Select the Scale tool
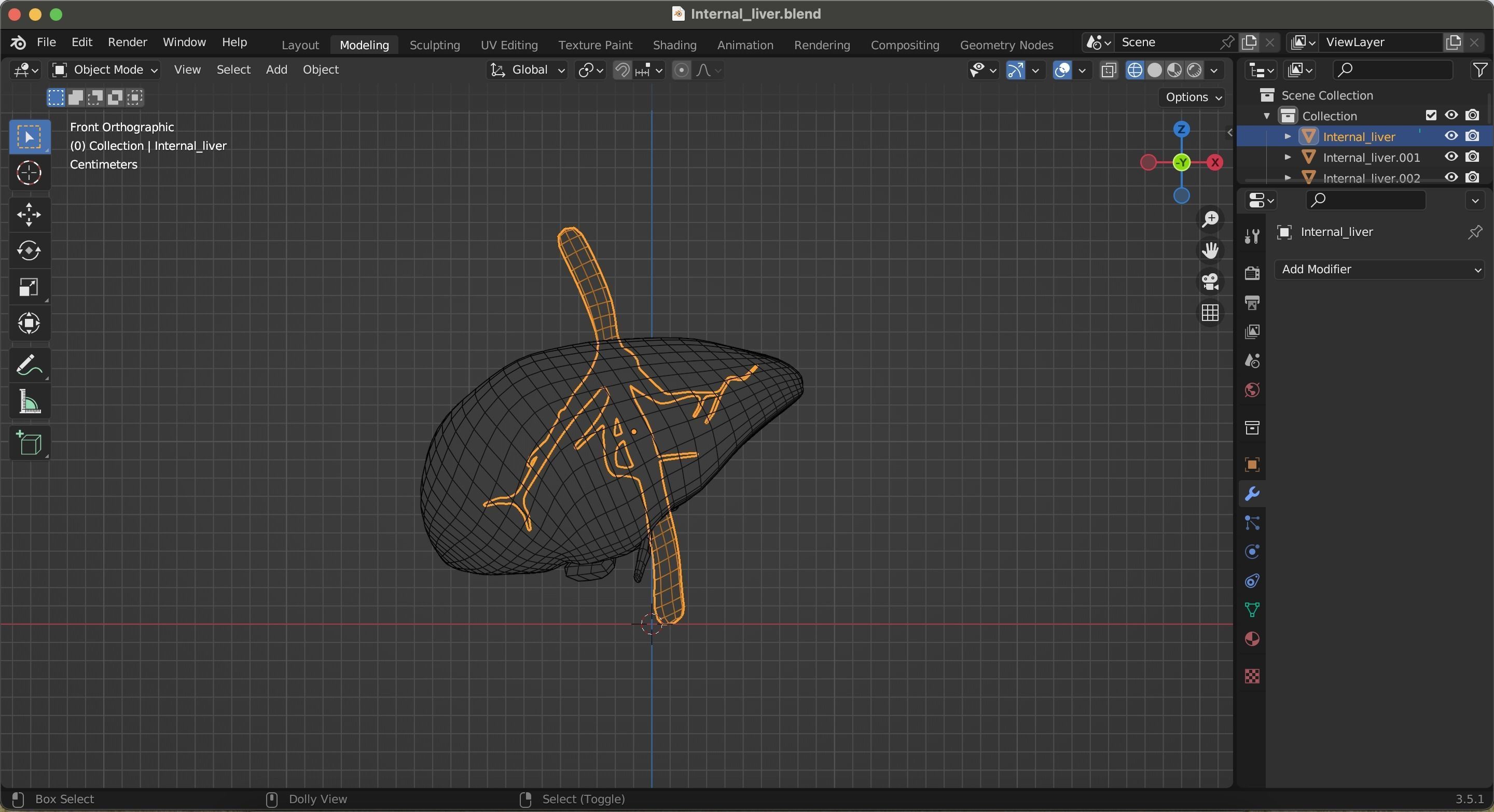 click(x=29, y=287)
